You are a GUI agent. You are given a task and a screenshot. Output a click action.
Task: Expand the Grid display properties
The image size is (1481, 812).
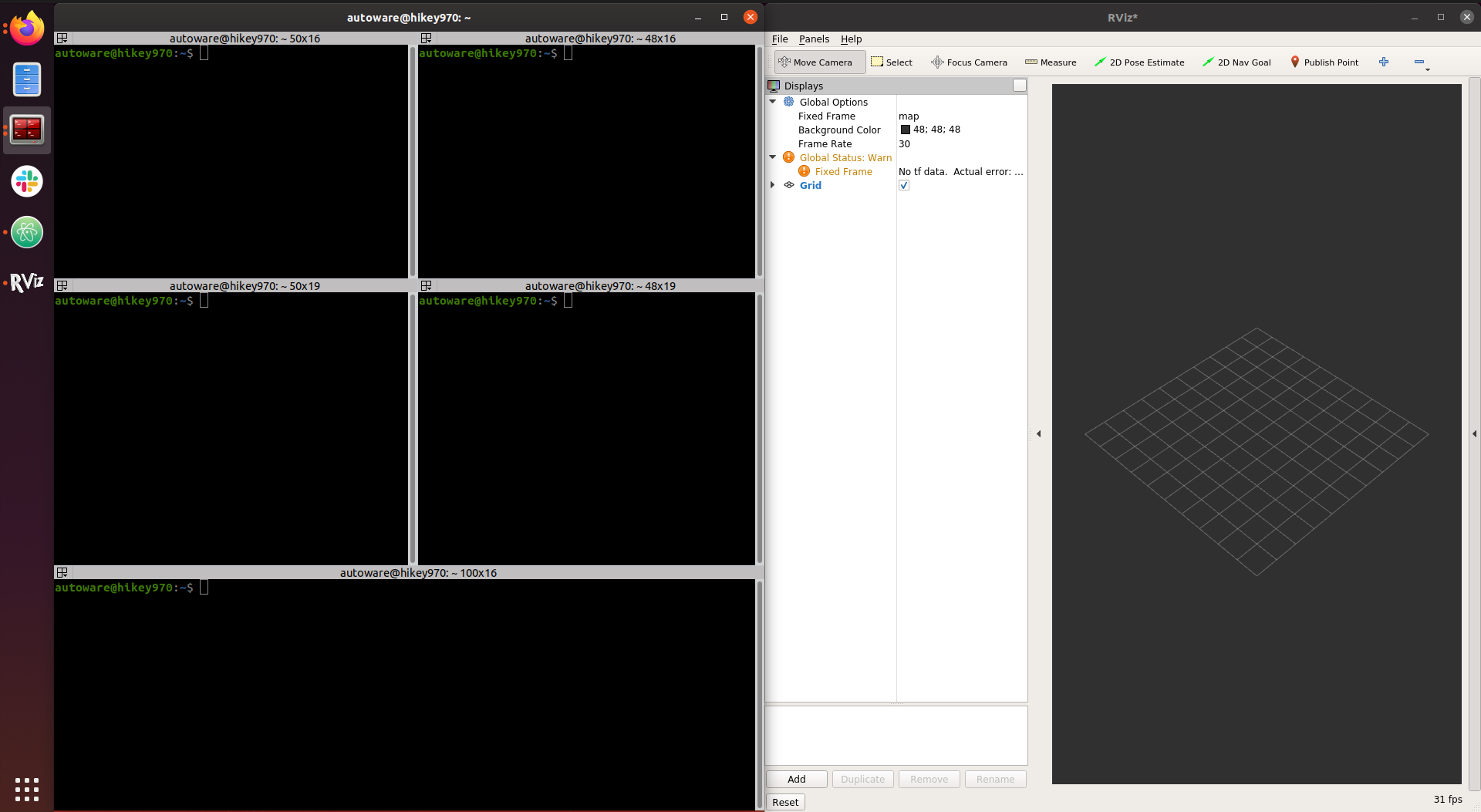773,185
